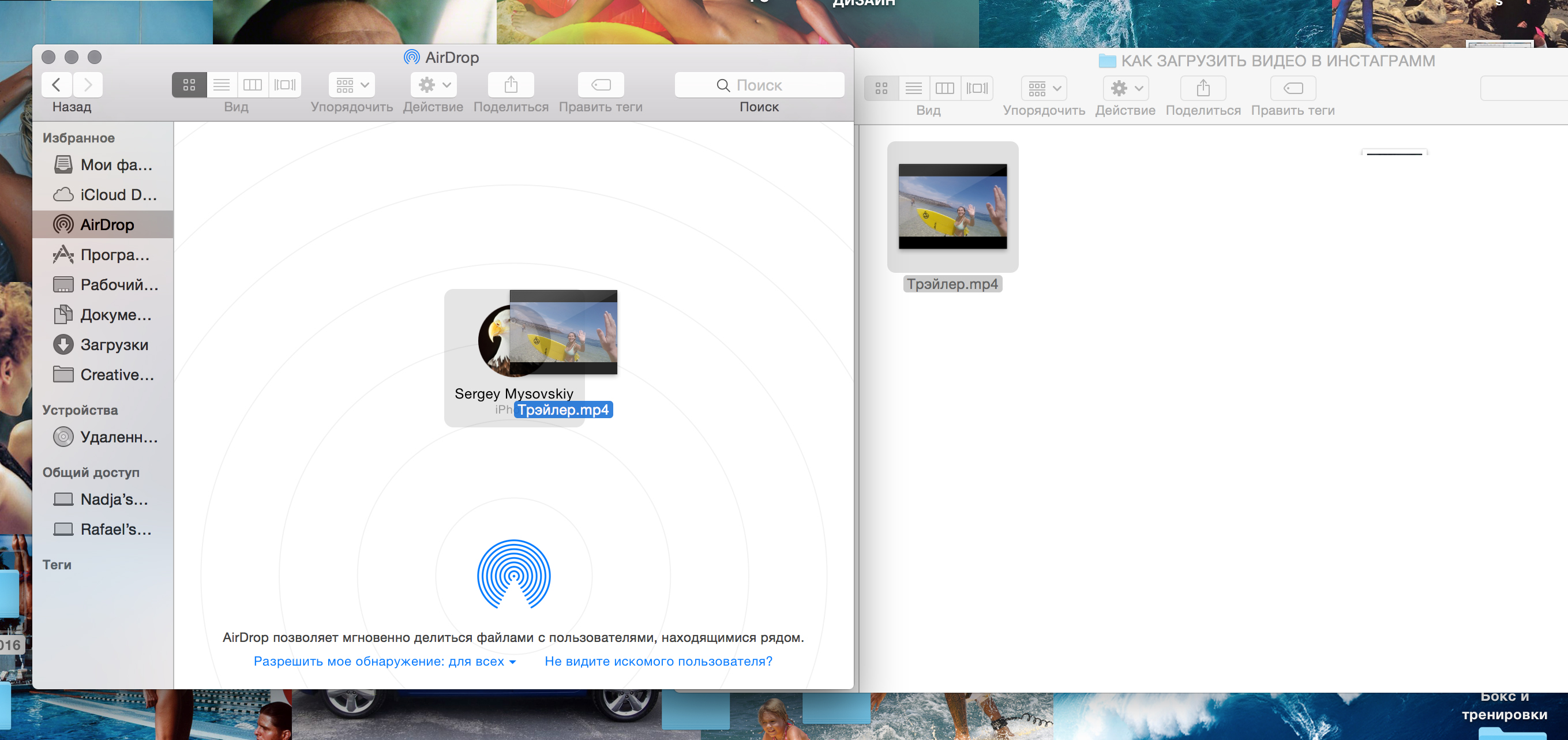
Task: Open the Action gear menu in right Finder window
Action: click(x=1126, y=88)
